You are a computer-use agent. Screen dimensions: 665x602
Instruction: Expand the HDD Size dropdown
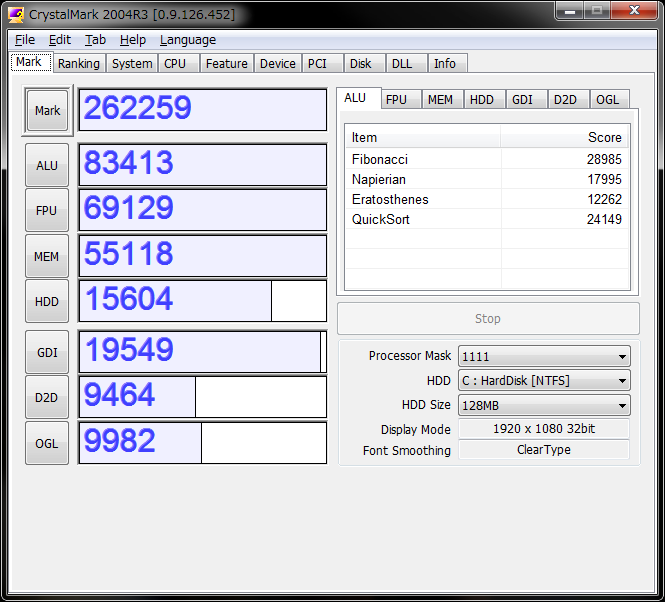tap(544, 405)
